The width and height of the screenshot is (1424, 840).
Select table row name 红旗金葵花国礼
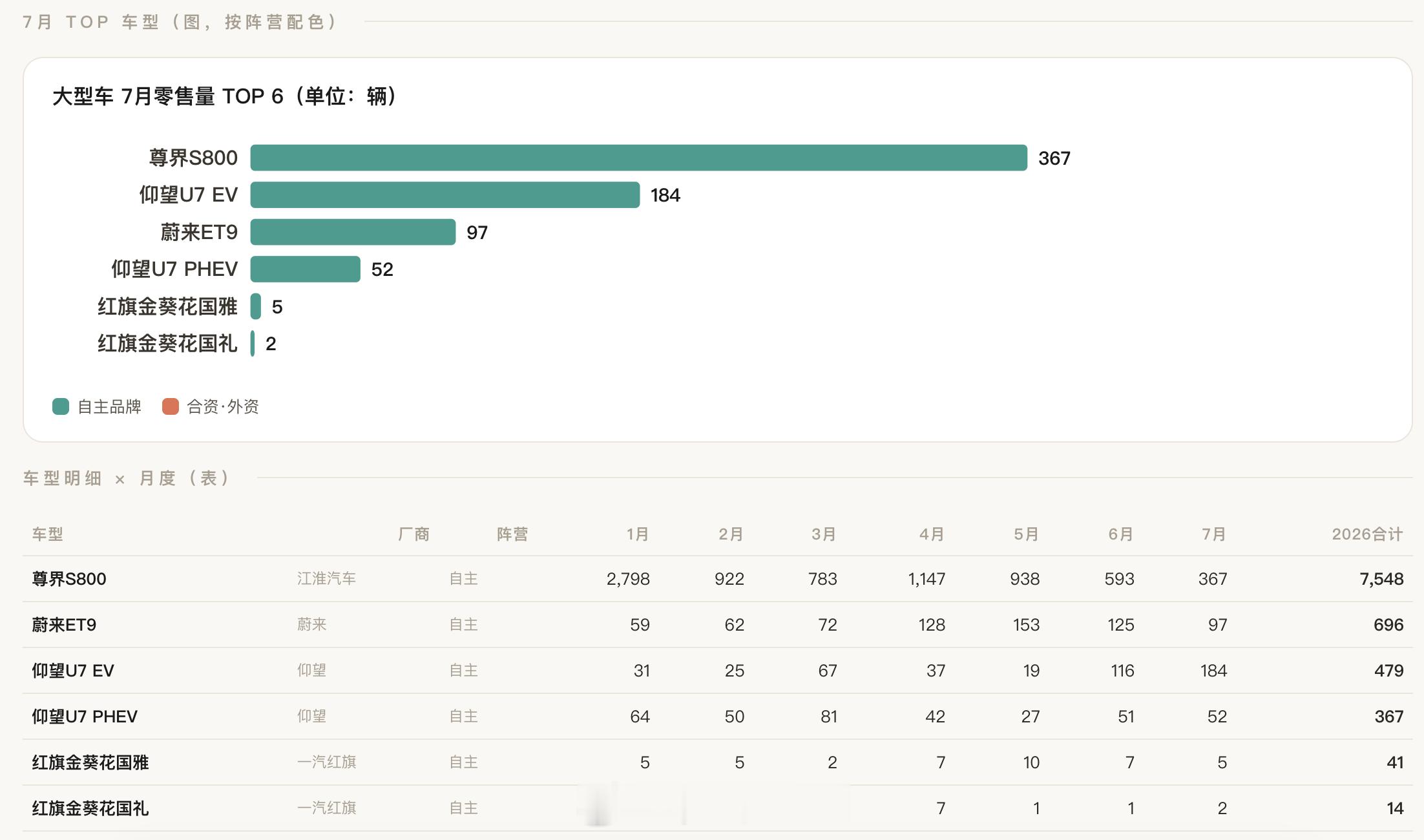tap(90, 808)
